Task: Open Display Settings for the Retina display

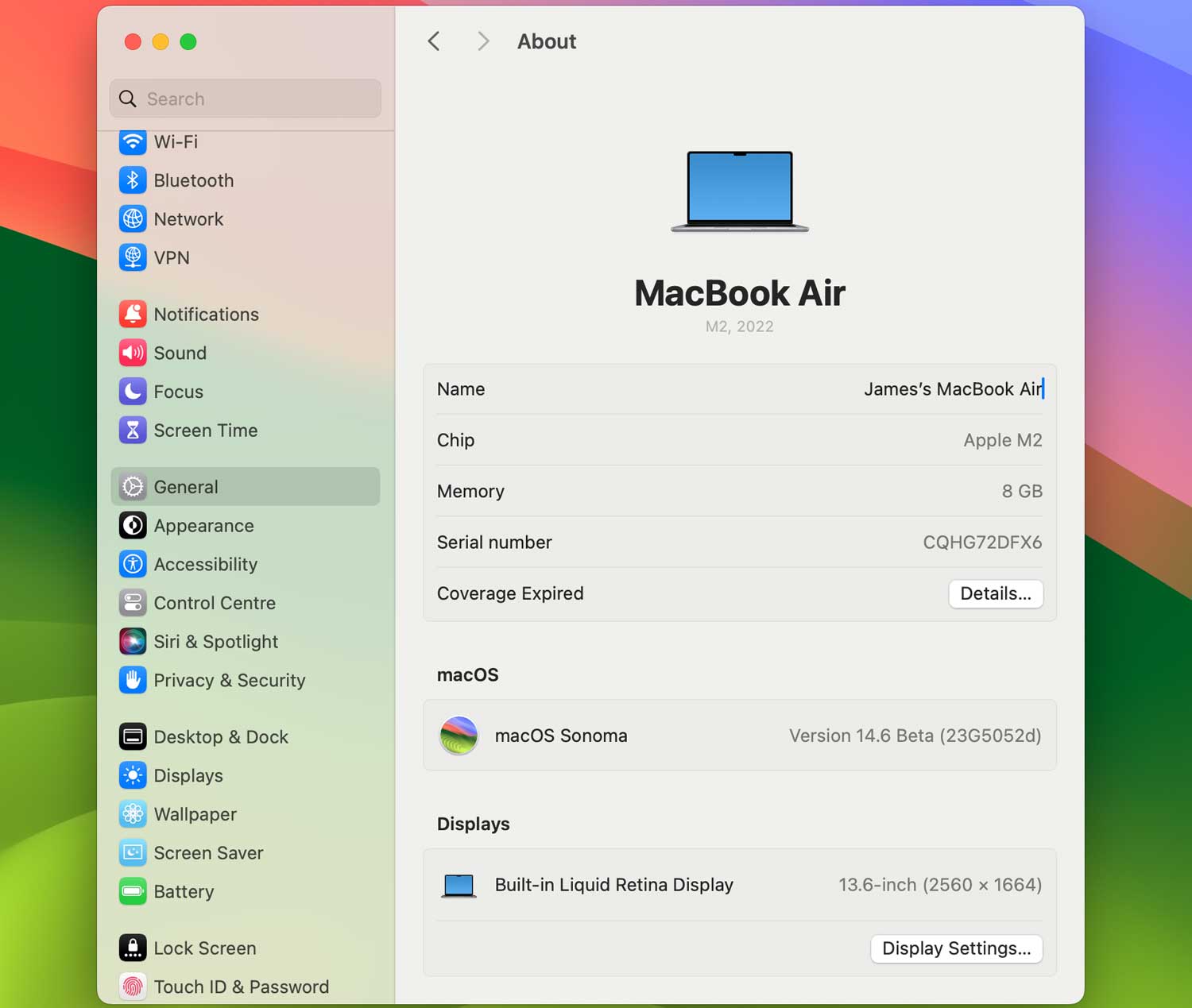Action: [x=956, y=948]
